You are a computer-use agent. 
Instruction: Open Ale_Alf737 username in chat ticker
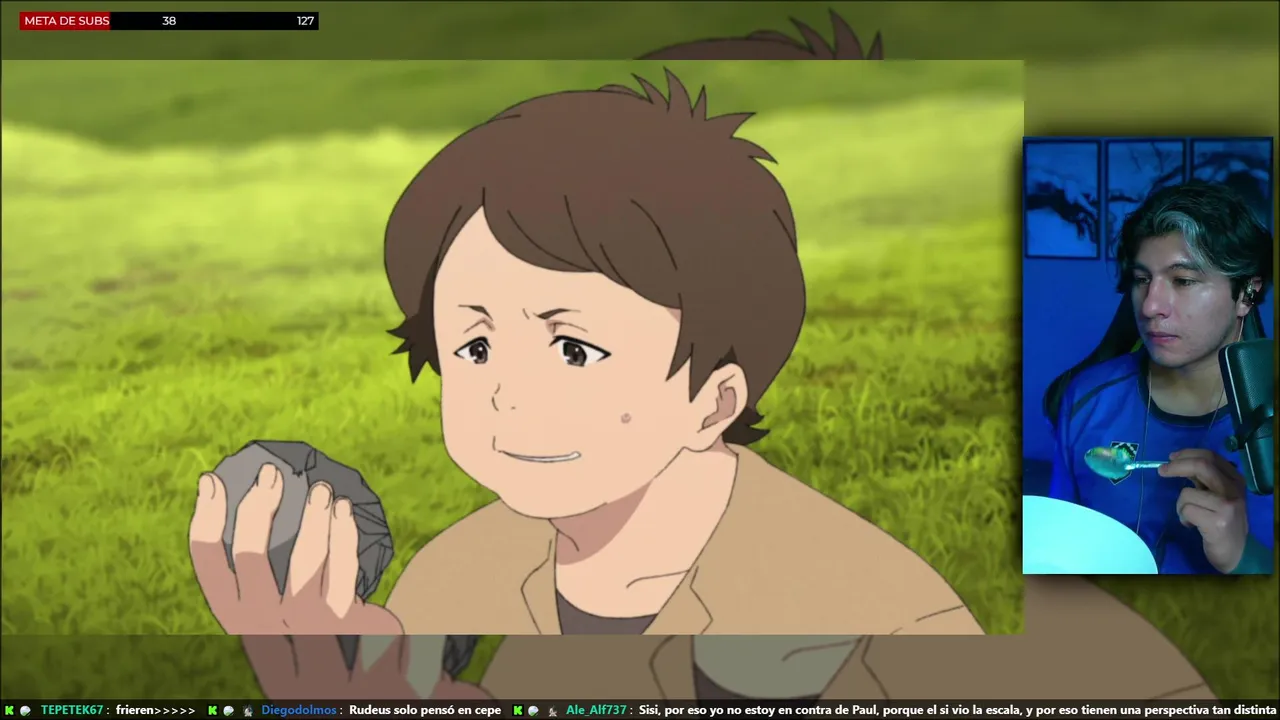(x=597, y=710)
